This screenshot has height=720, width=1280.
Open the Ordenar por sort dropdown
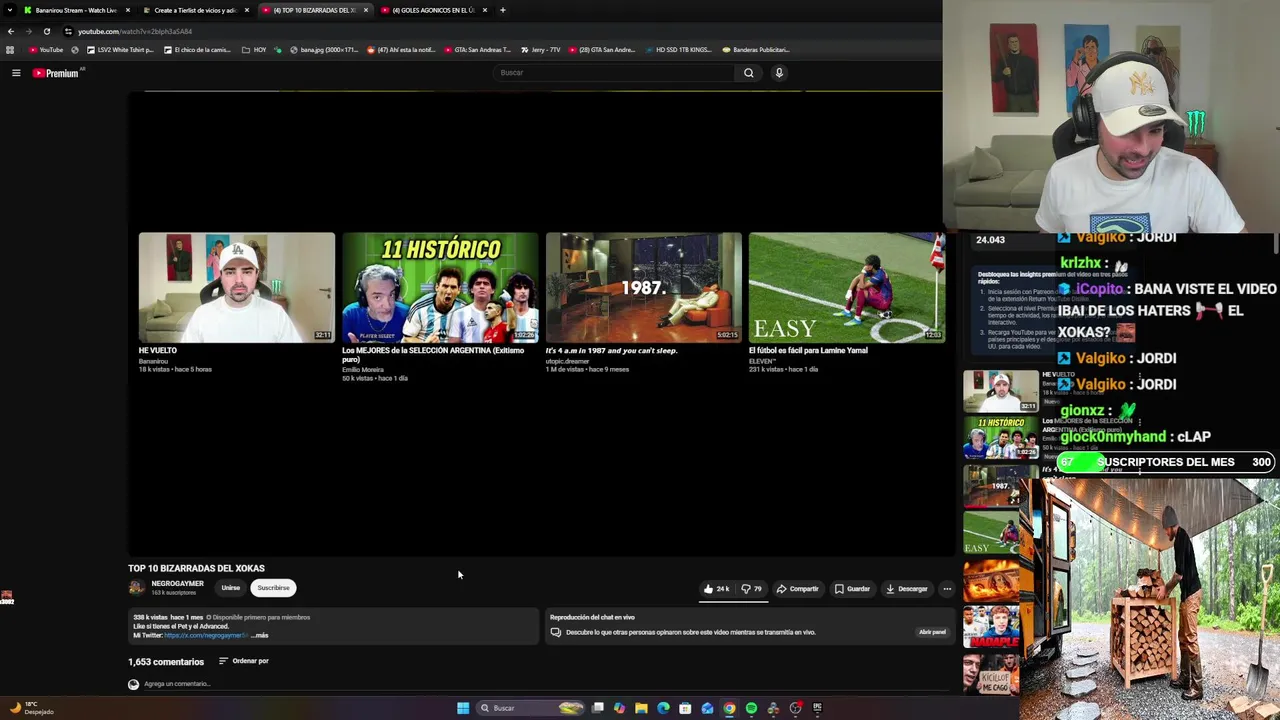click(x=244, y=661)
